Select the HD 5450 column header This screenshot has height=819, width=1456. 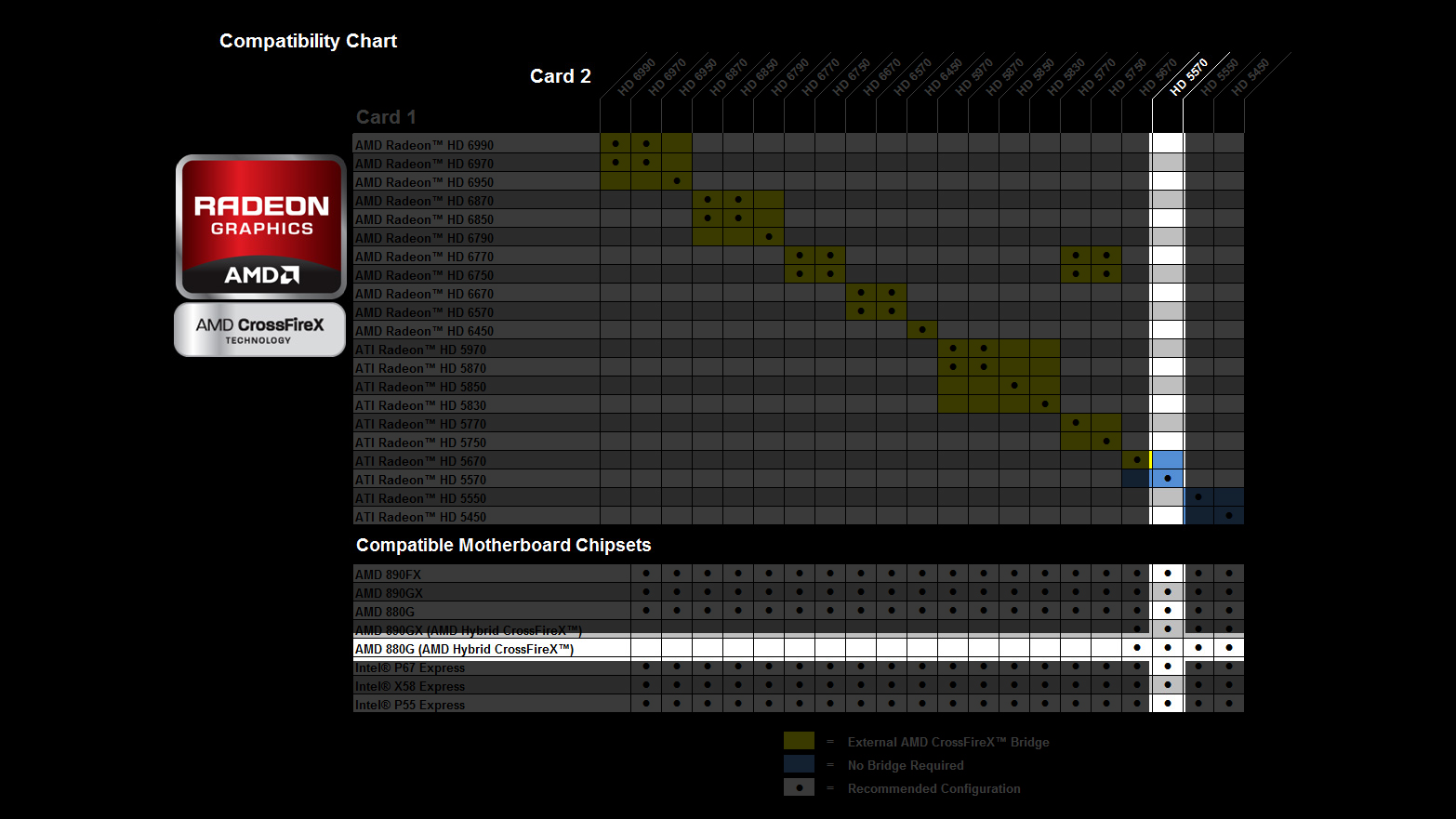[x=1250, y=78]
